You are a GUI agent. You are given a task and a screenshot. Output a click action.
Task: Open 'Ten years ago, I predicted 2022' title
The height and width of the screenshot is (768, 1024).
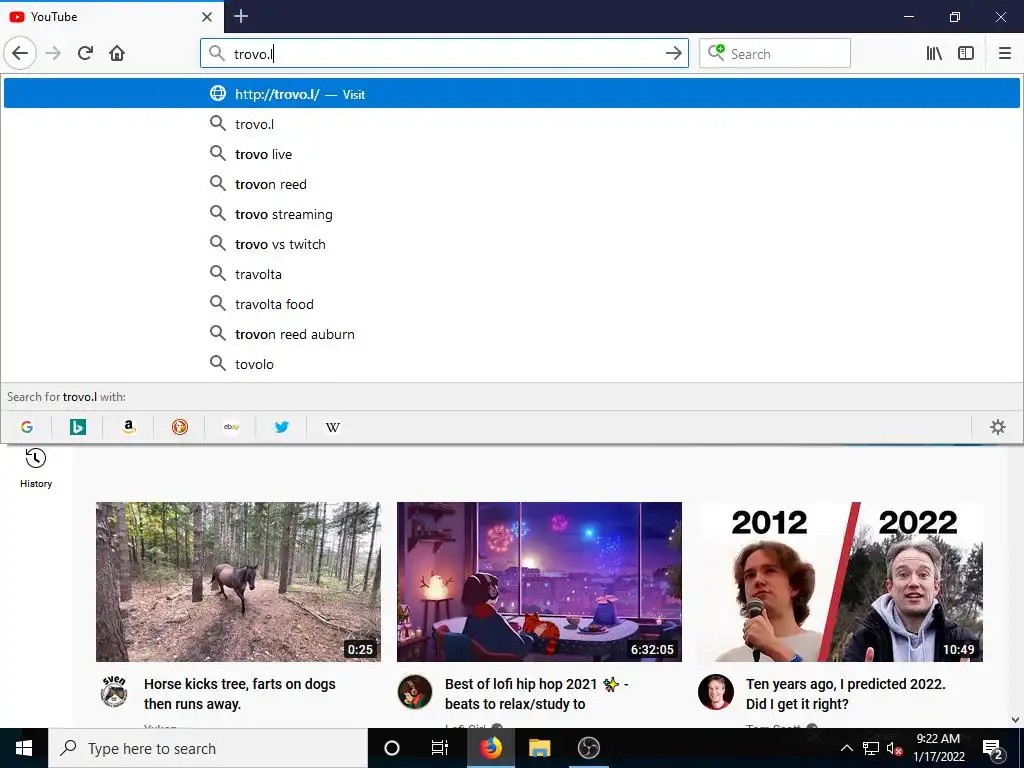(846, 694)
